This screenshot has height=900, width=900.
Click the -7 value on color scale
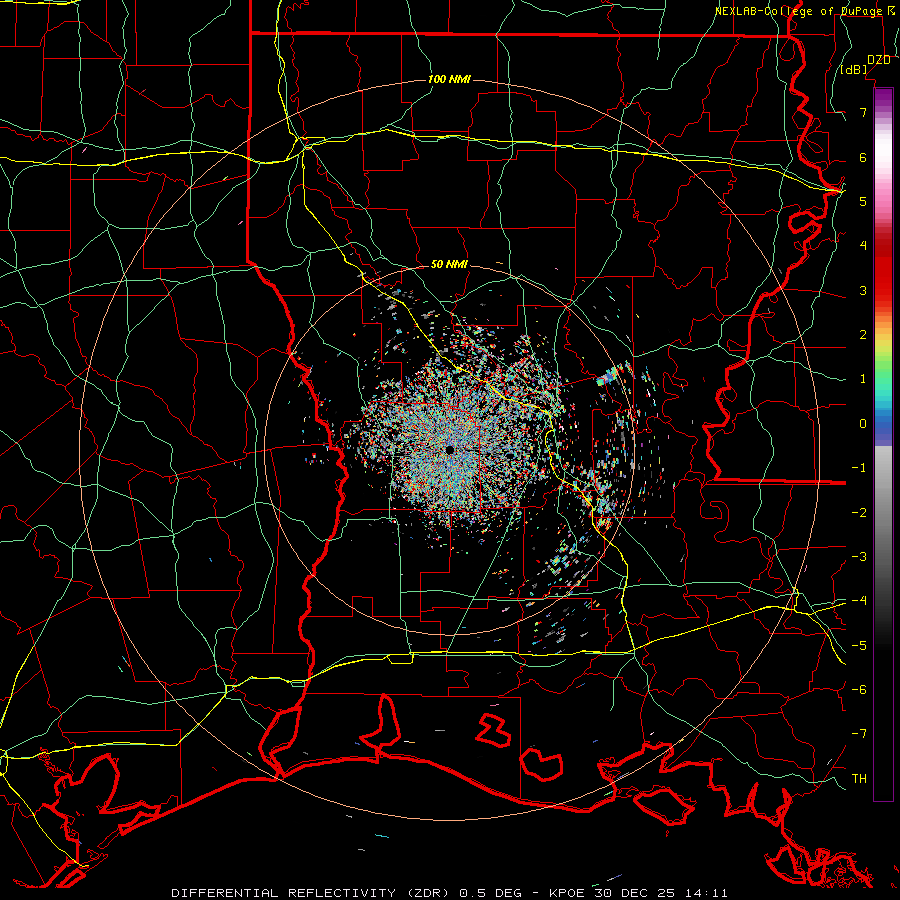tap(859, 734)
